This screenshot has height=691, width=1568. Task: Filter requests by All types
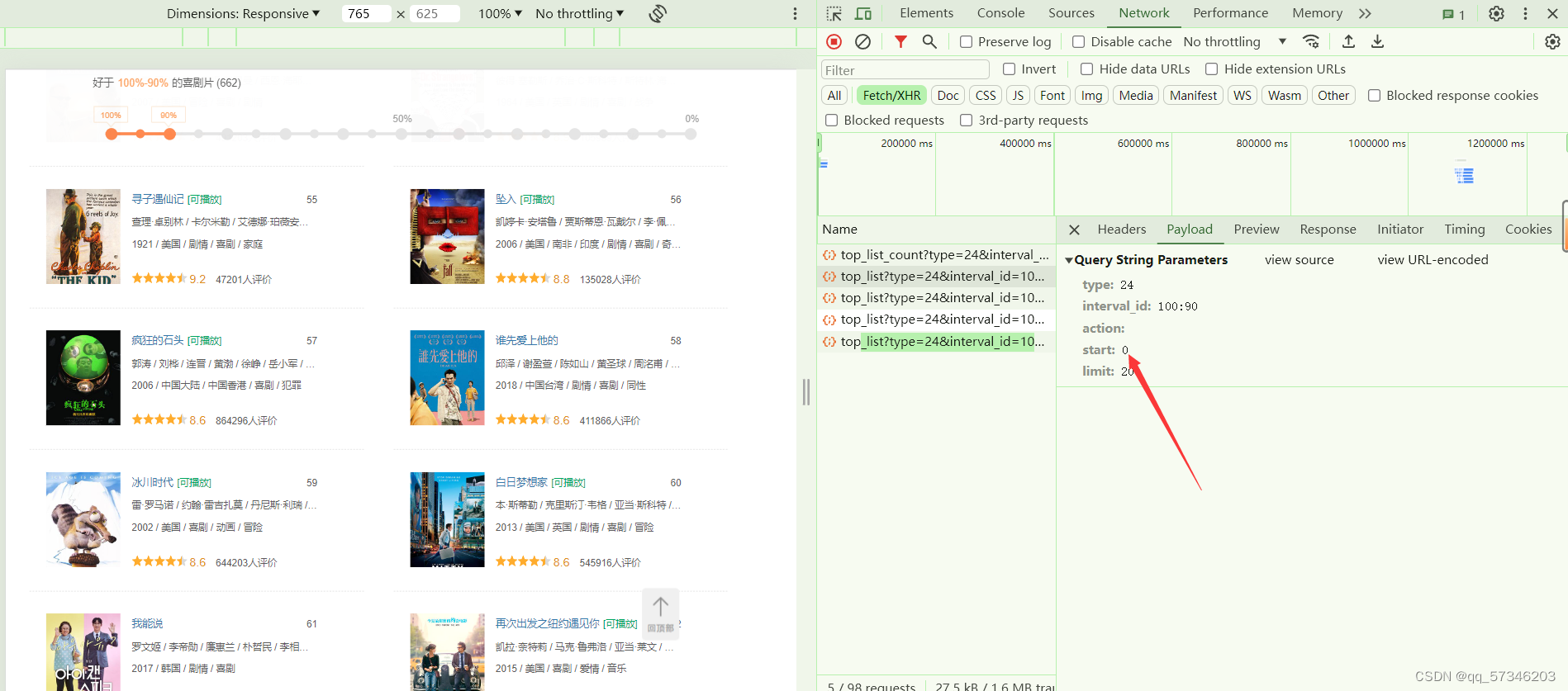click(834, 96)
